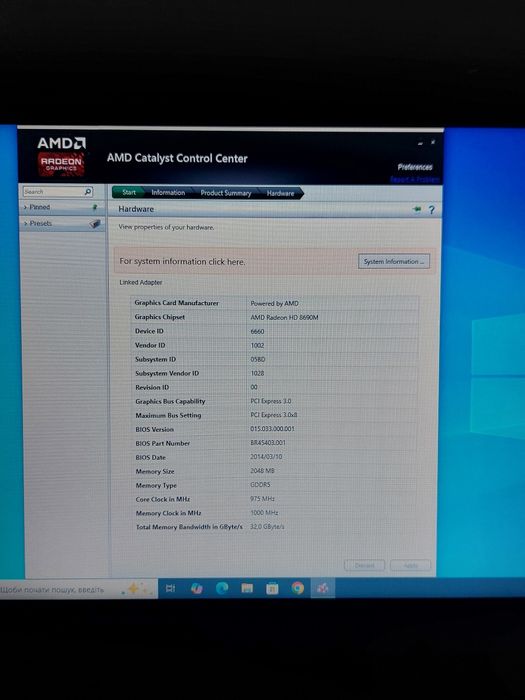Image resolution: width=525 pixels, height=700 pixels.
Task: Open help via question mark icon
Action: [x=431, y=209]
